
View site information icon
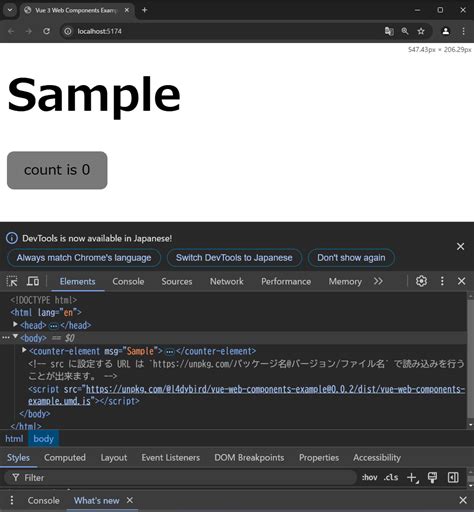(68, 31)
